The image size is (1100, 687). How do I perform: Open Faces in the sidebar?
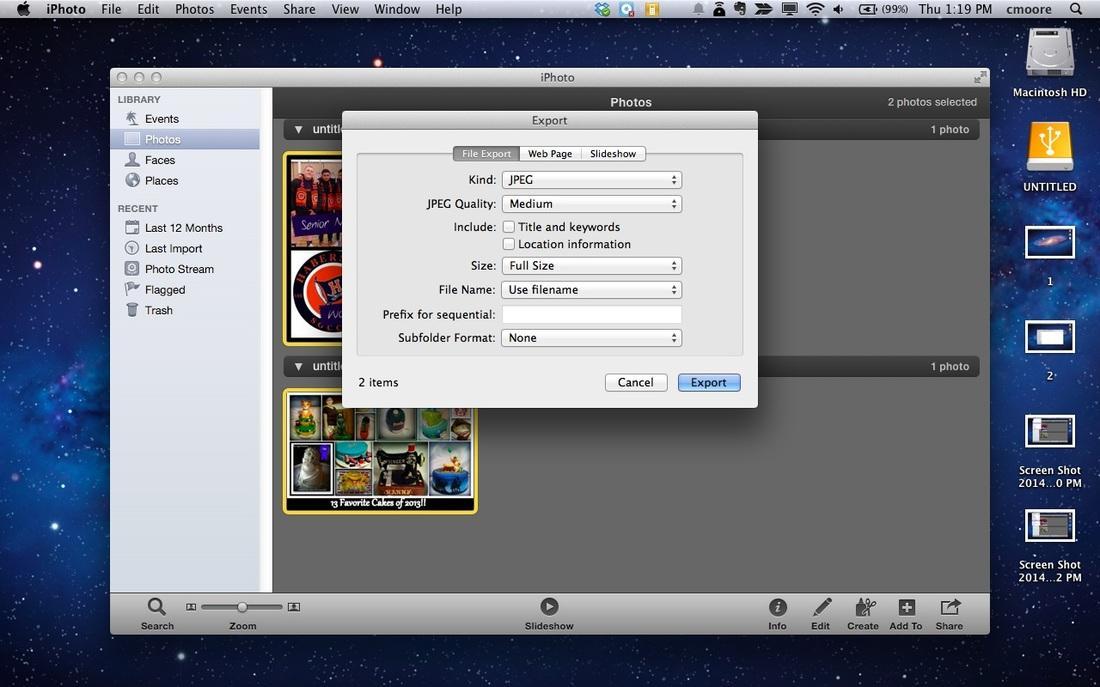159,160
